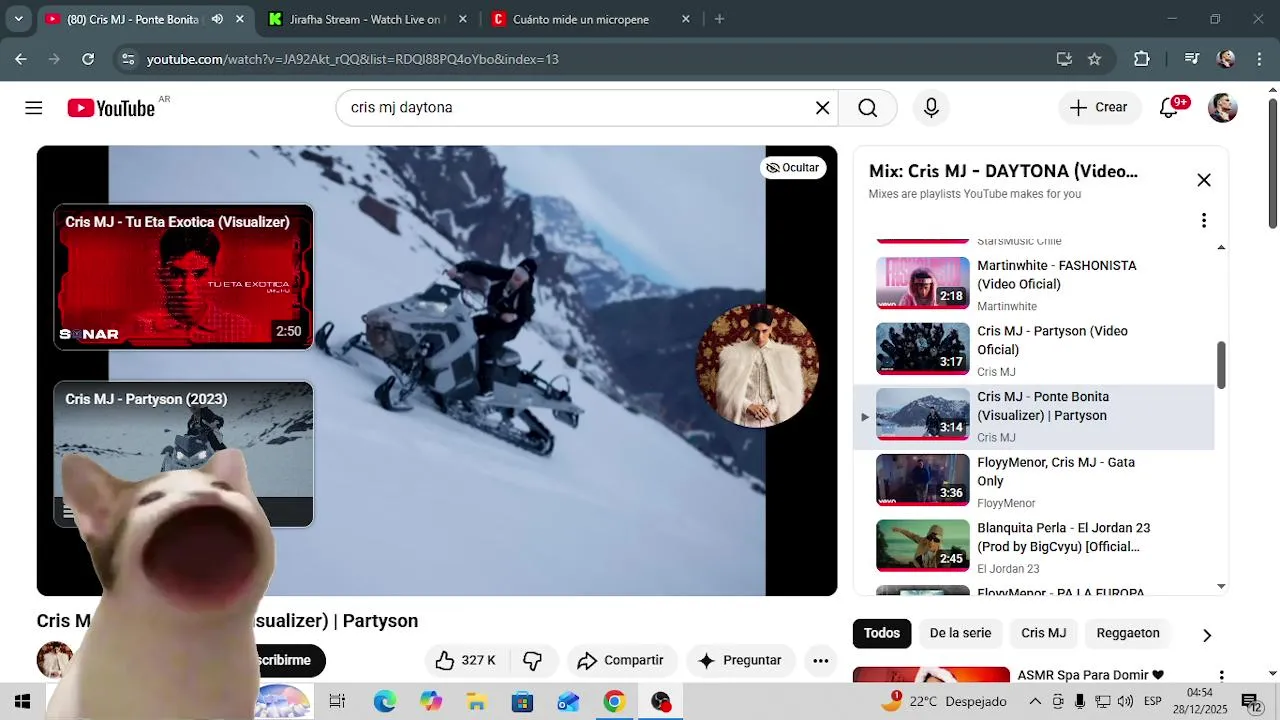Open File Explorer from taskbar
The height and width of the screenshot is (720, 1280).
[x=477, y=702]
